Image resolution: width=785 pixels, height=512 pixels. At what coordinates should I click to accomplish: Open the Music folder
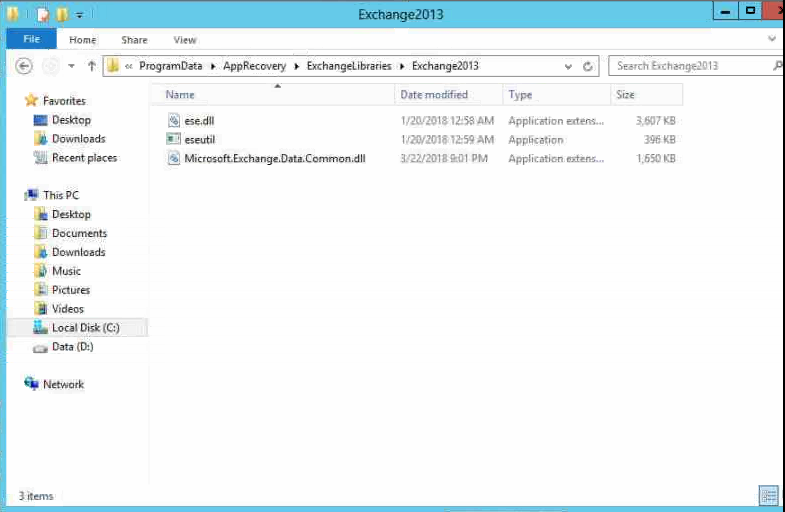pos(66,271)
